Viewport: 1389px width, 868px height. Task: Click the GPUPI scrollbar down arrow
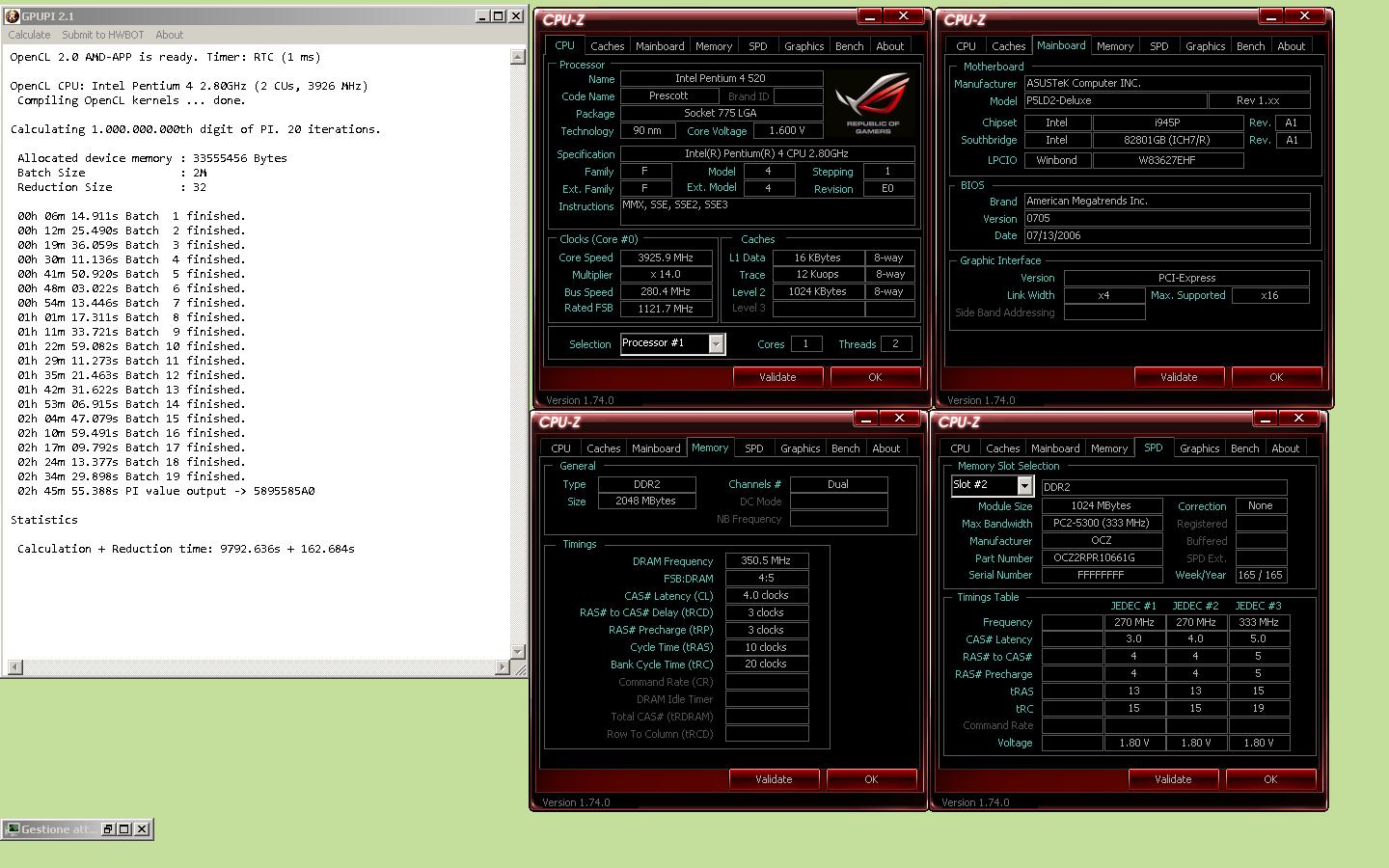[x=518, y=651]
